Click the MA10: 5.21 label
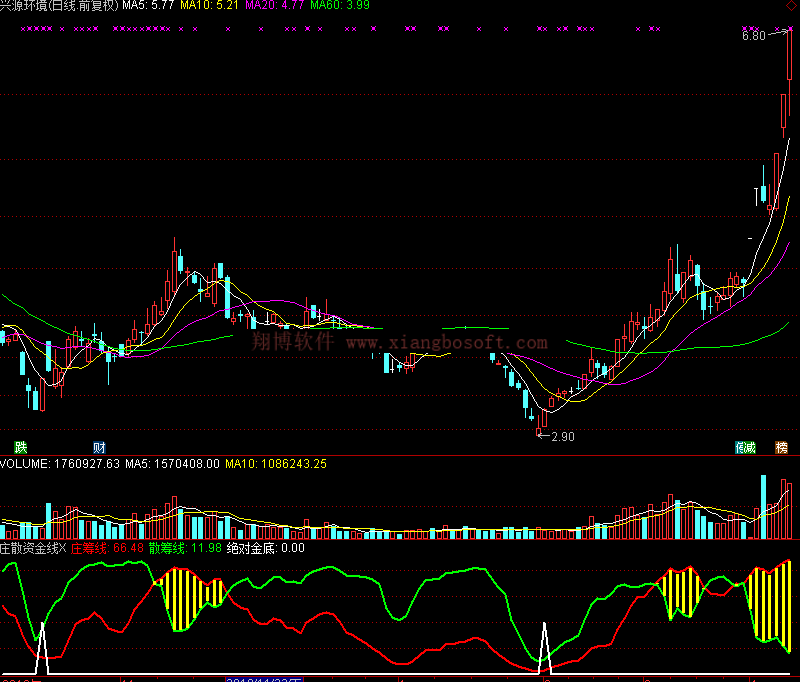 (209, 5)
